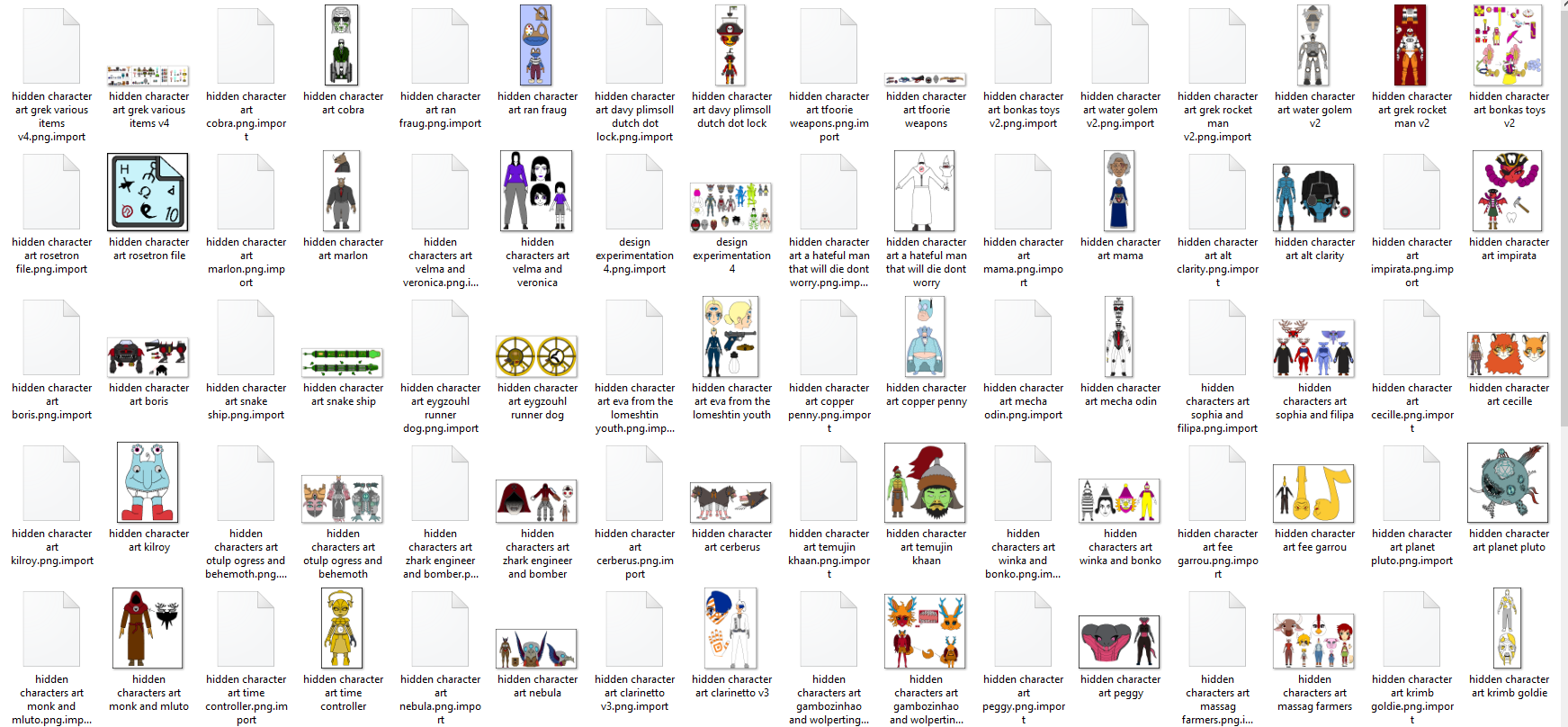
Task: Click the marlon character art thumbnail
Action: tap(342, 191)
